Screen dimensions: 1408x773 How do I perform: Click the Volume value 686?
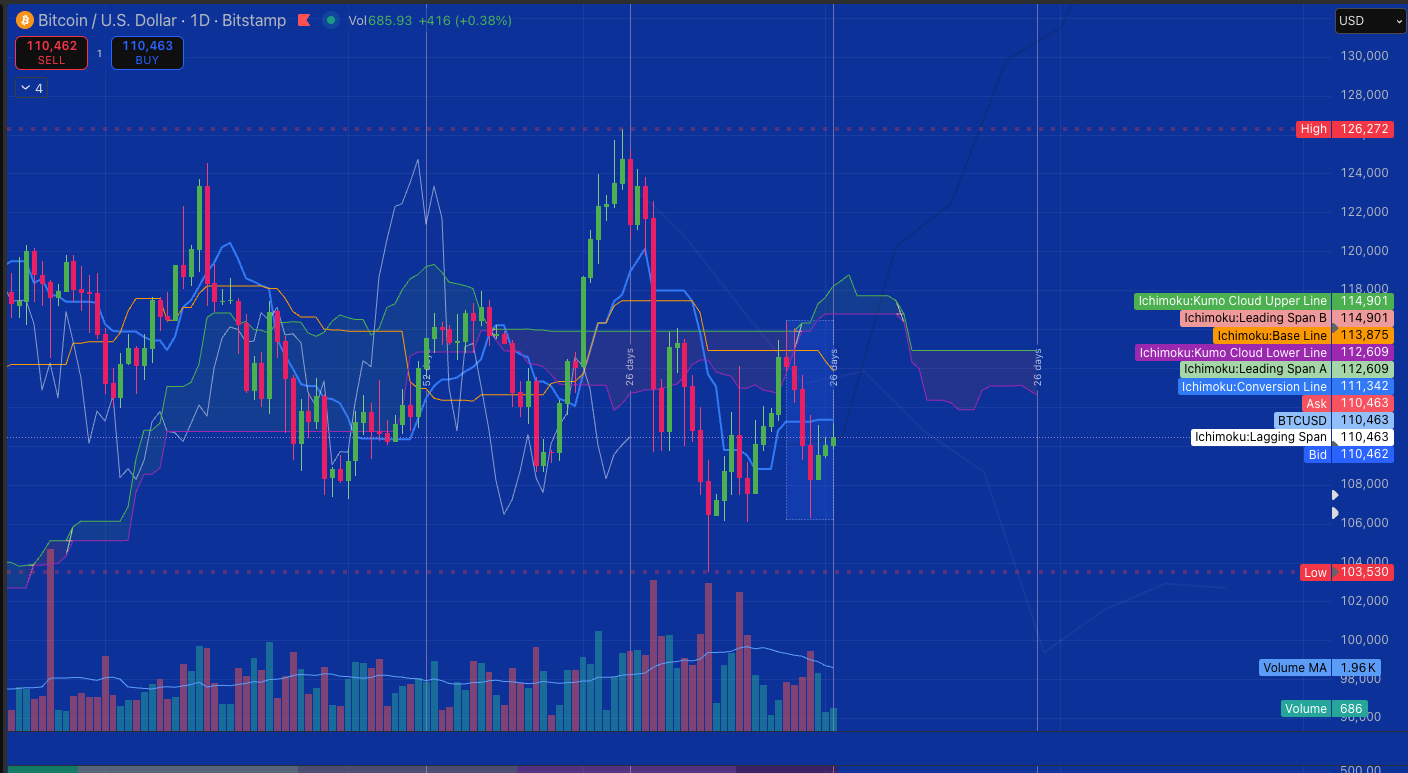(x=1351, y=709)
